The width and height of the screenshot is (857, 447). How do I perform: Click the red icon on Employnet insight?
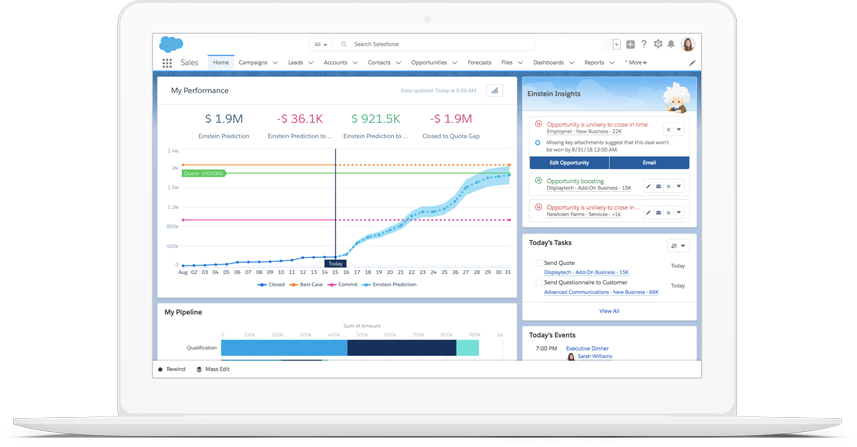point(538,124)
